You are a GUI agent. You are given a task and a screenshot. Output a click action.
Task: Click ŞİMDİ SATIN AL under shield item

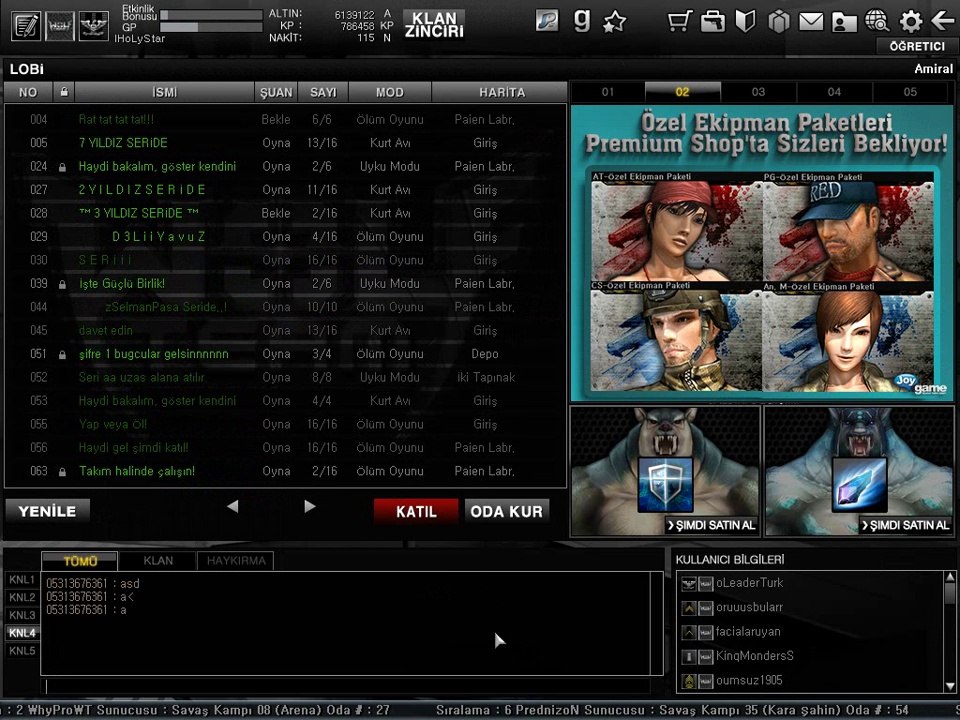click(x=711, y=525)
